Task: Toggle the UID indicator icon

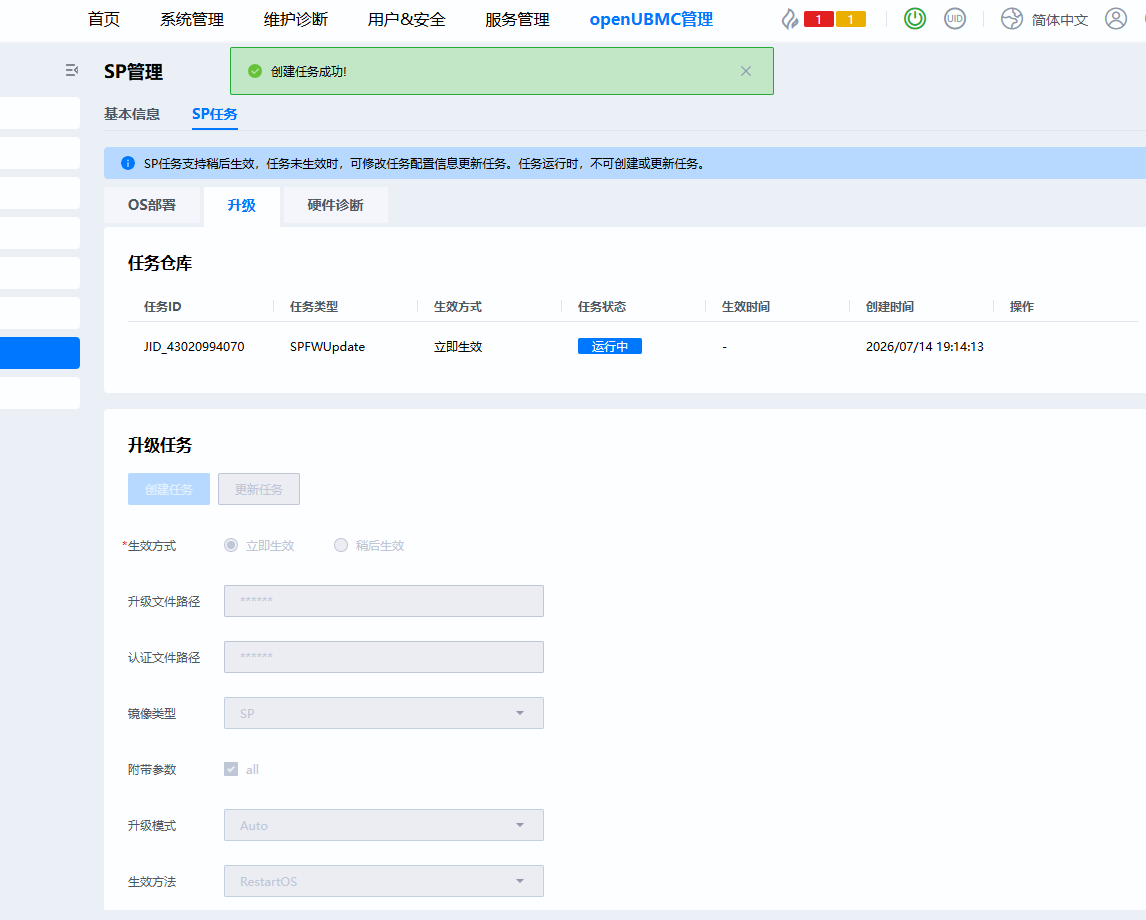Action: point(955,19)
